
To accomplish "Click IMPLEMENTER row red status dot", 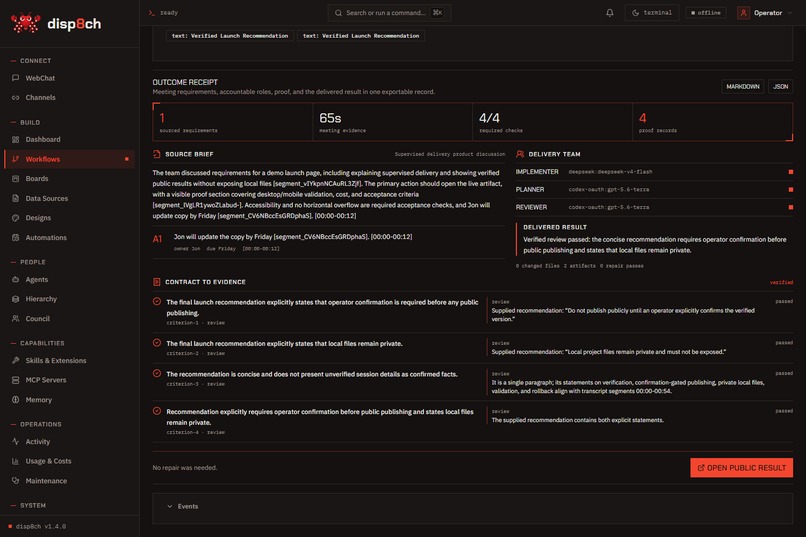I will pyautogui.click(x=791, y=172).
